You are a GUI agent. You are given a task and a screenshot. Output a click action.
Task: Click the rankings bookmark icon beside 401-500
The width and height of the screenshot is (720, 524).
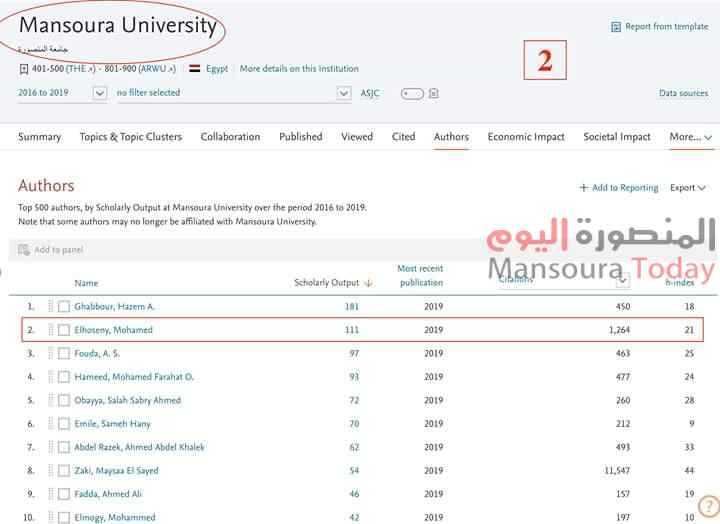click(x=24, y=69)
